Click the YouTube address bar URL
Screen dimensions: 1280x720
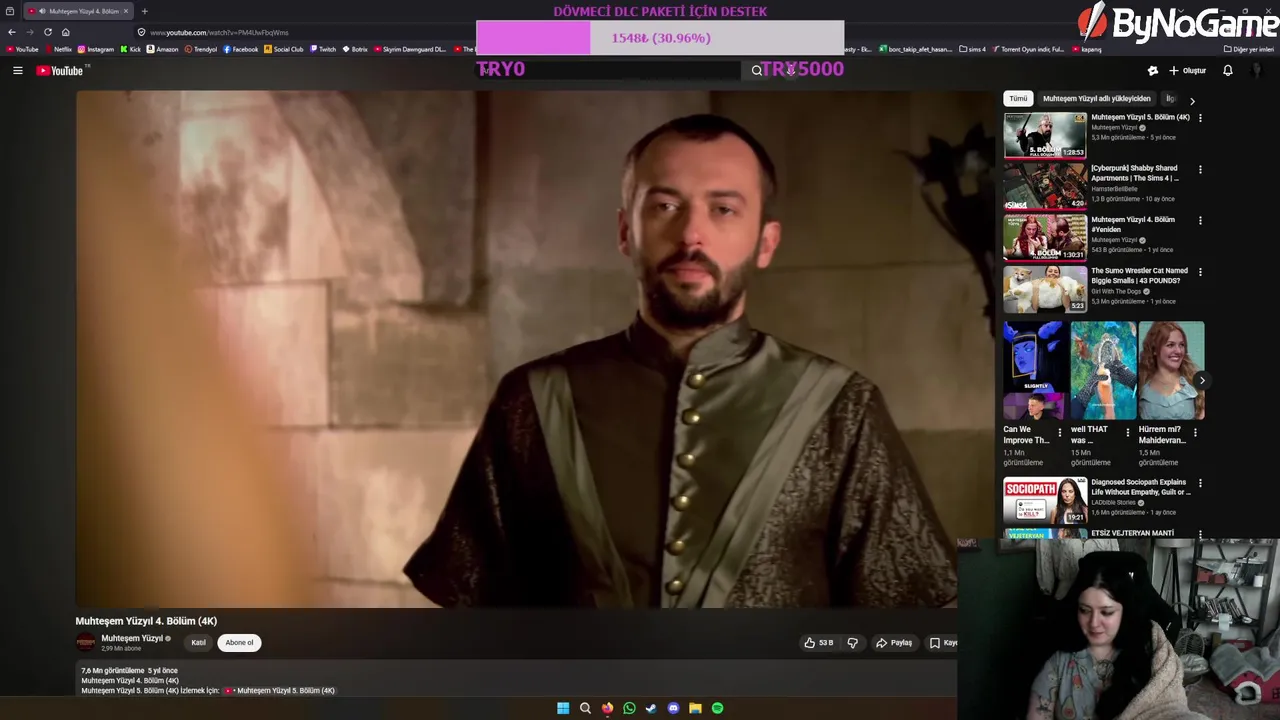(219, 32)
